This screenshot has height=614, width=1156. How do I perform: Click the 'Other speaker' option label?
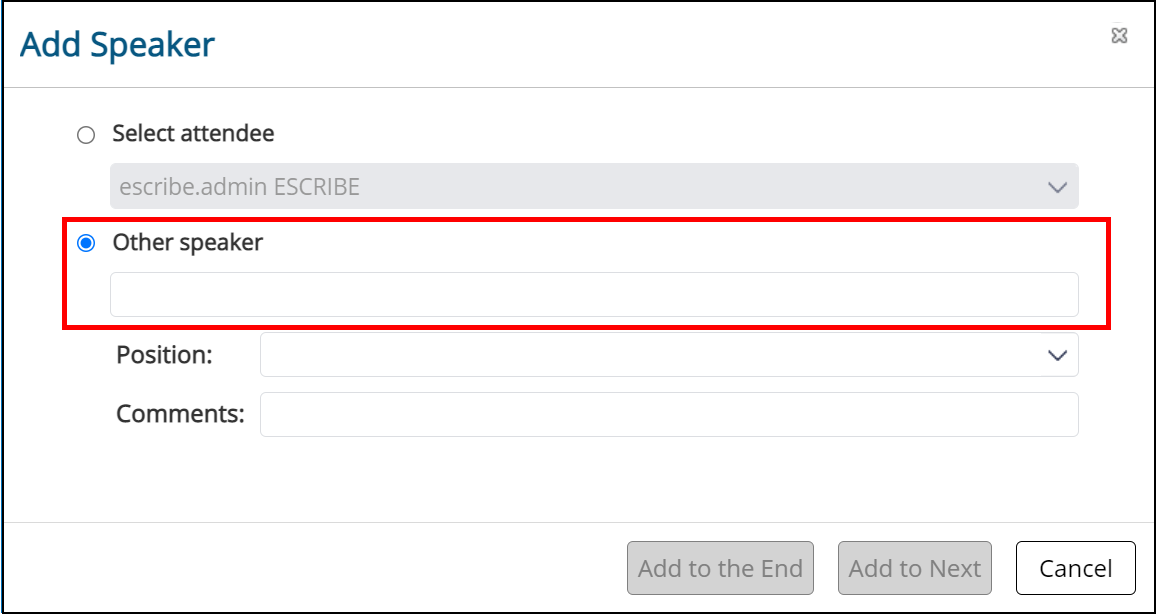187,243
